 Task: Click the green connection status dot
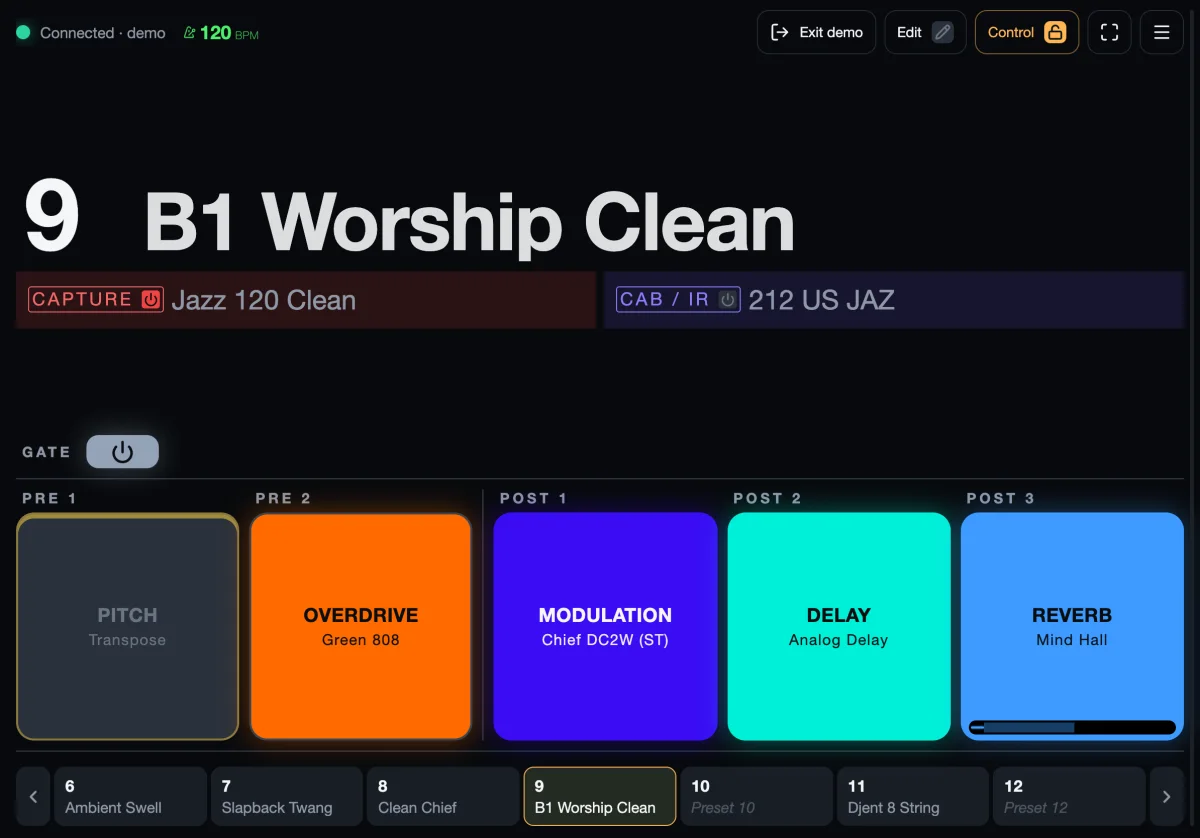click(x=23, y=33)
